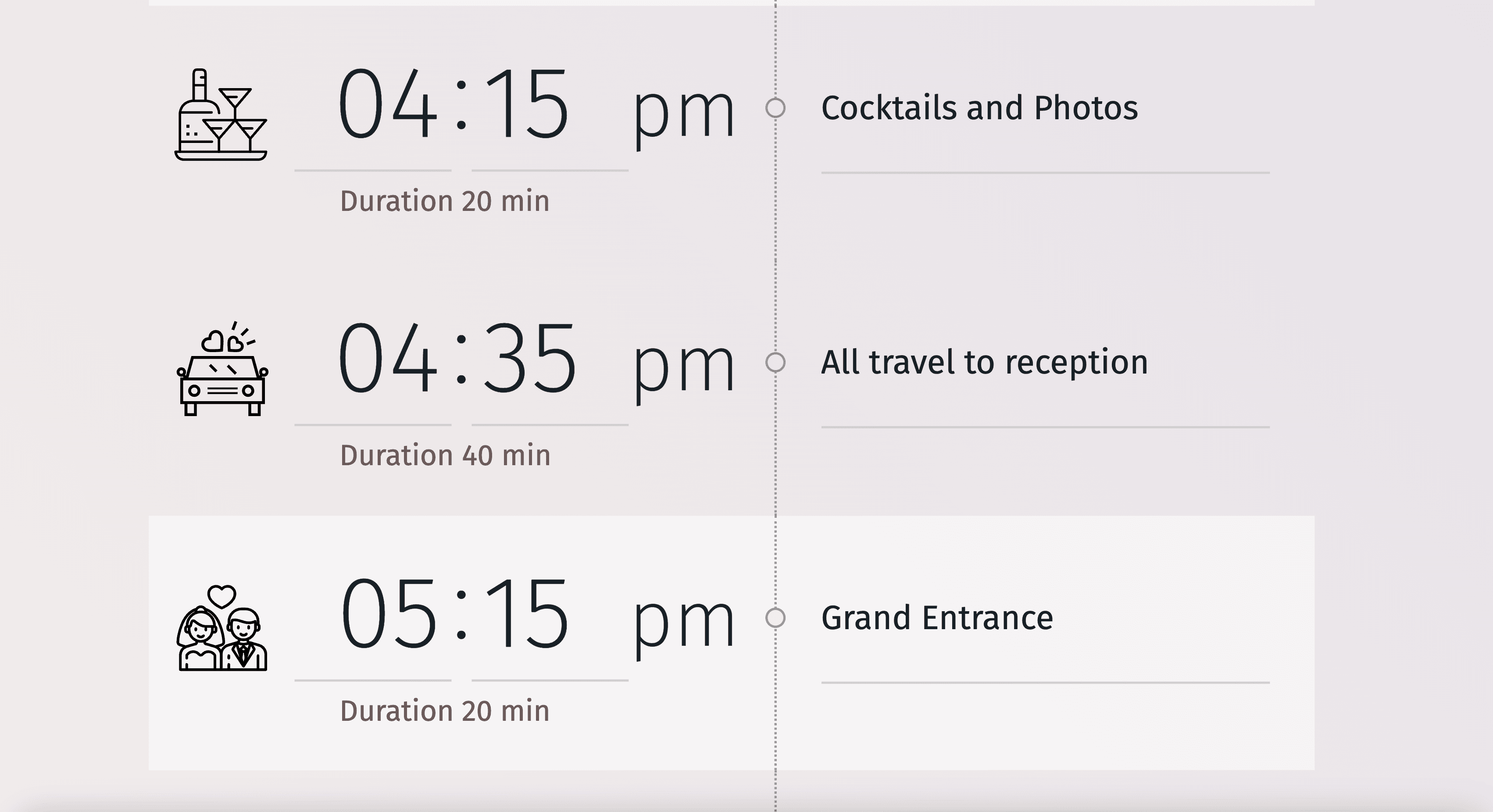Click the Duration 40 min label

click(445, 456)
